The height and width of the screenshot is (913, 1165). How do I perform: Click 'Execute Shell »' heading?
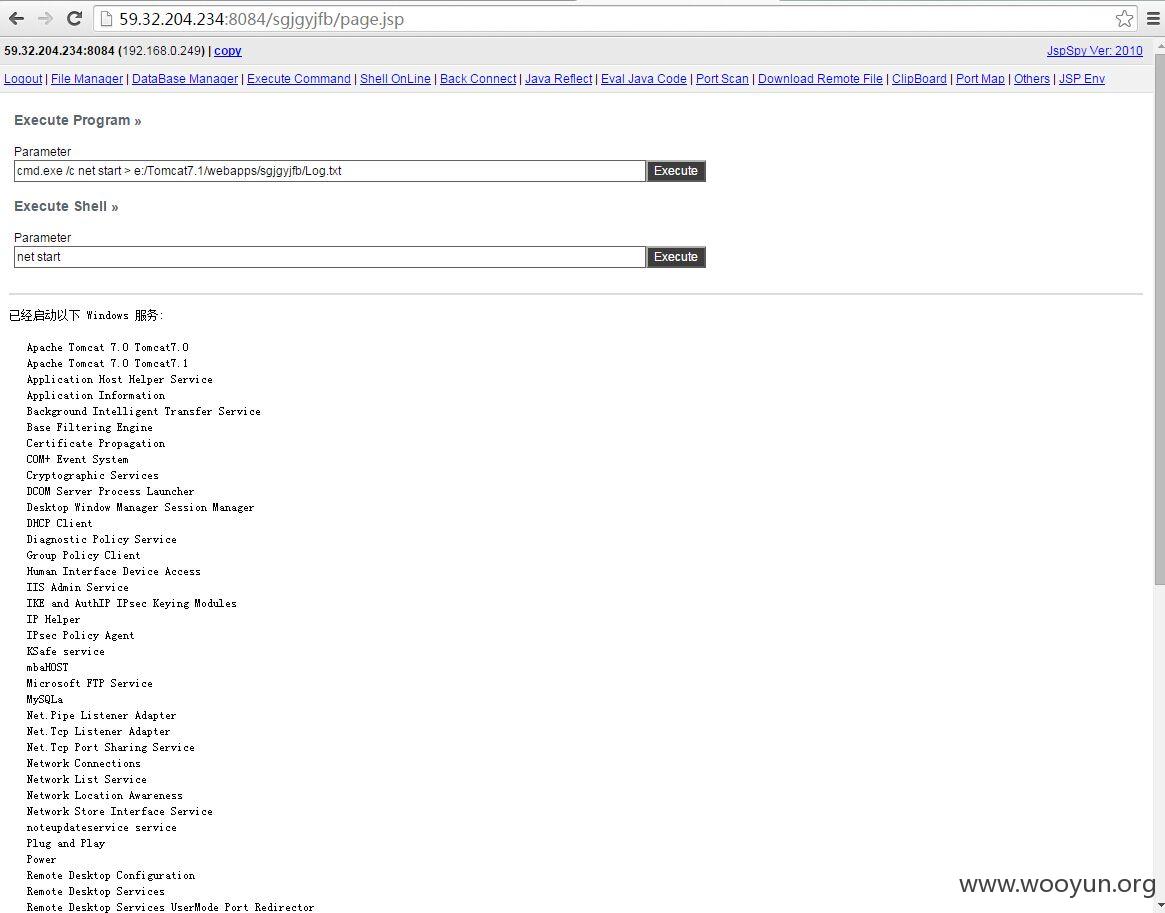tap(66, 207)
